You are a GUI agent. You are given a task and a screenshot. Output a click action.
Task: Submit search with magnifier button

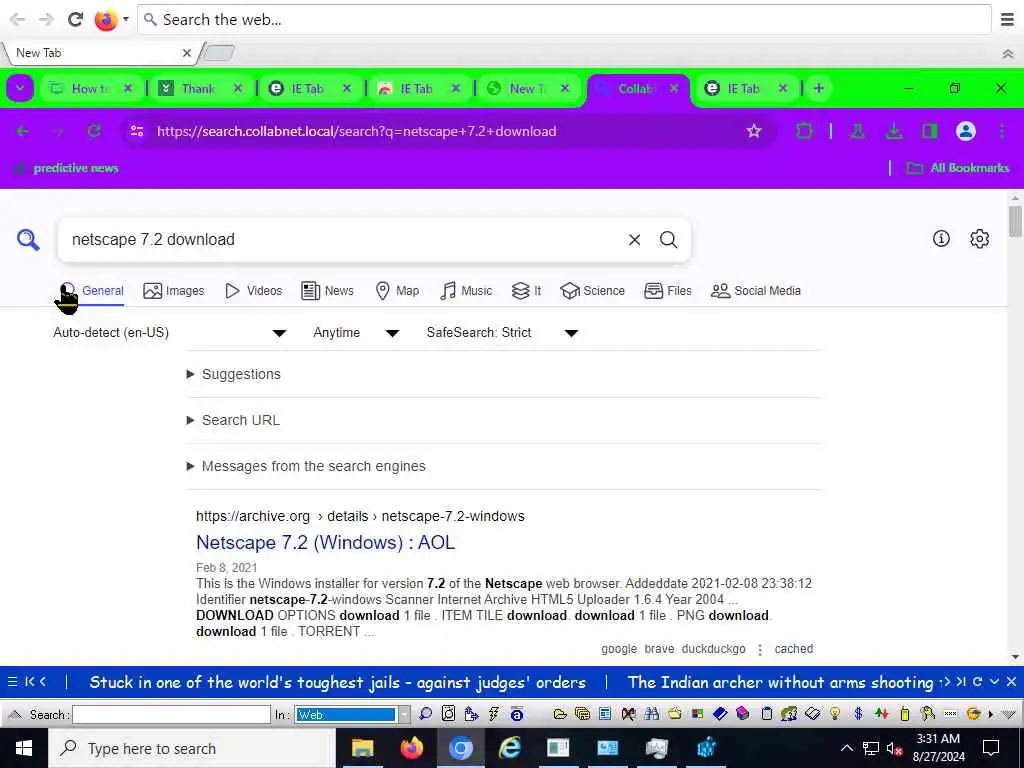pyautogui.click(x=668, y=240)
